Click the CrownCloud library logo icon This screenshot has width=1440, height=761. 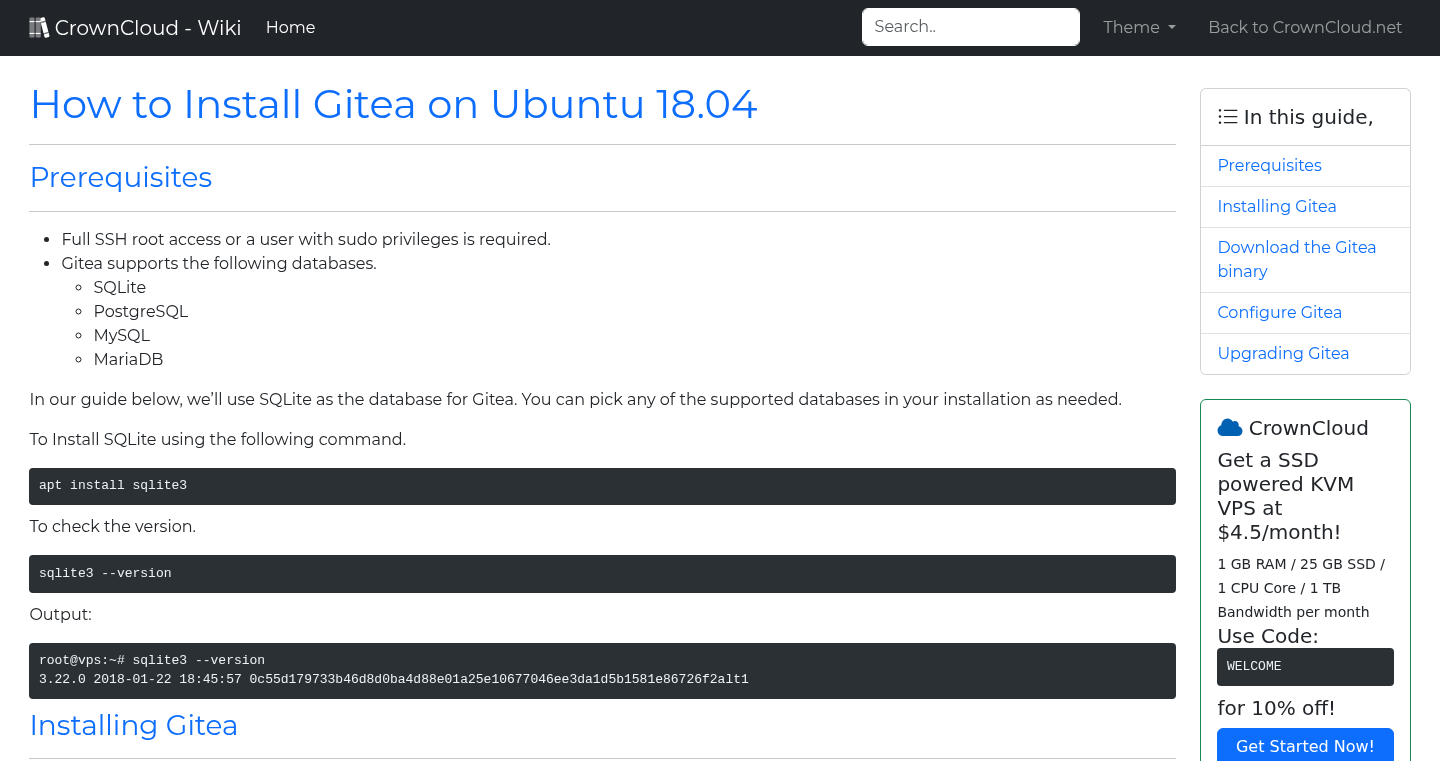pyautogui.click(x=39, y=26)
